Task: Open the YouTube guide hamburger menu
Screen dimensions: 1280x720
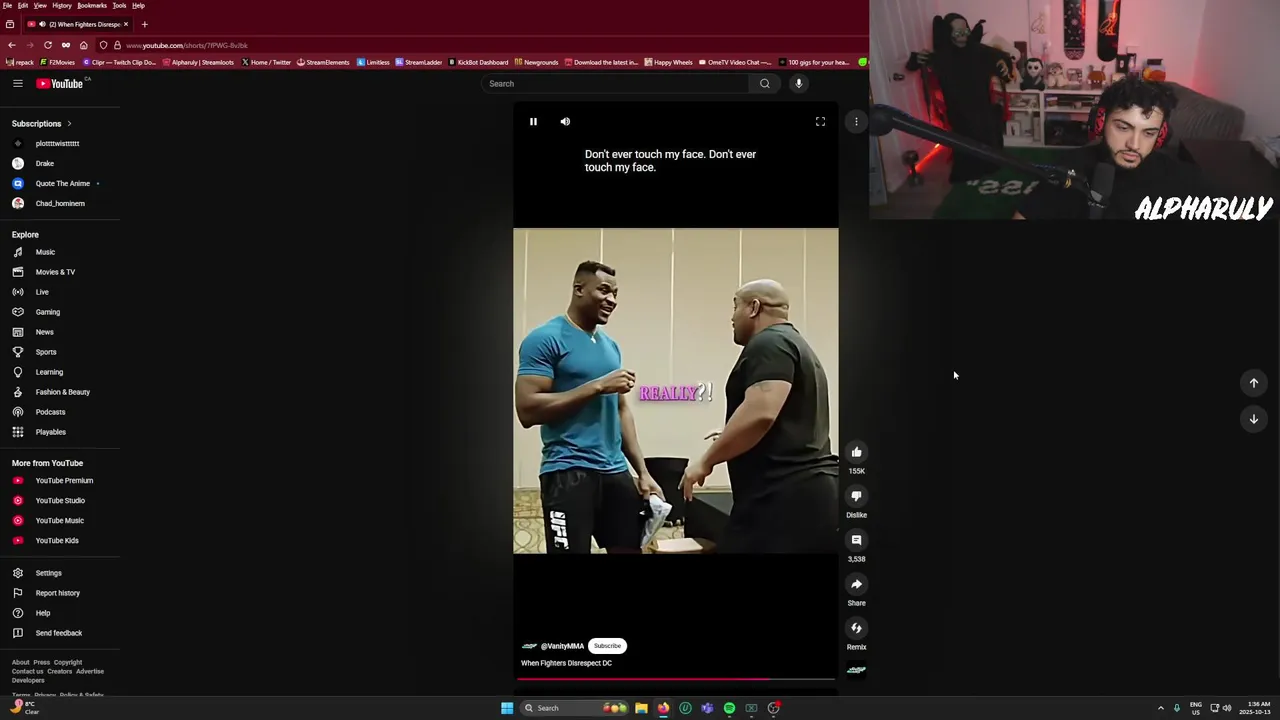Action: pyautogui.click(x=18, y=83)
